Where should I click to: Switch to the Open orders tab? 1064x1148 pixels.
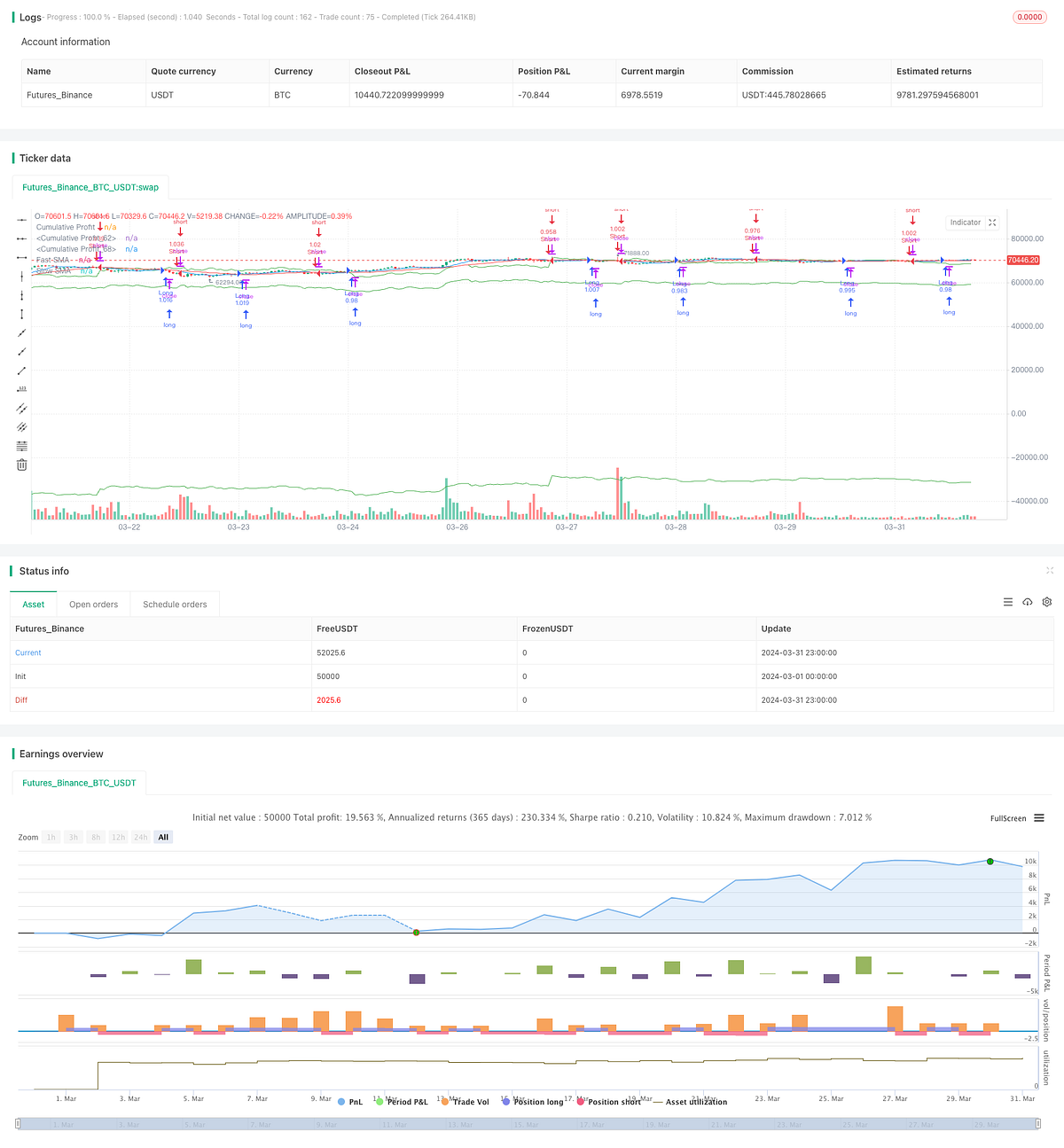93,604
